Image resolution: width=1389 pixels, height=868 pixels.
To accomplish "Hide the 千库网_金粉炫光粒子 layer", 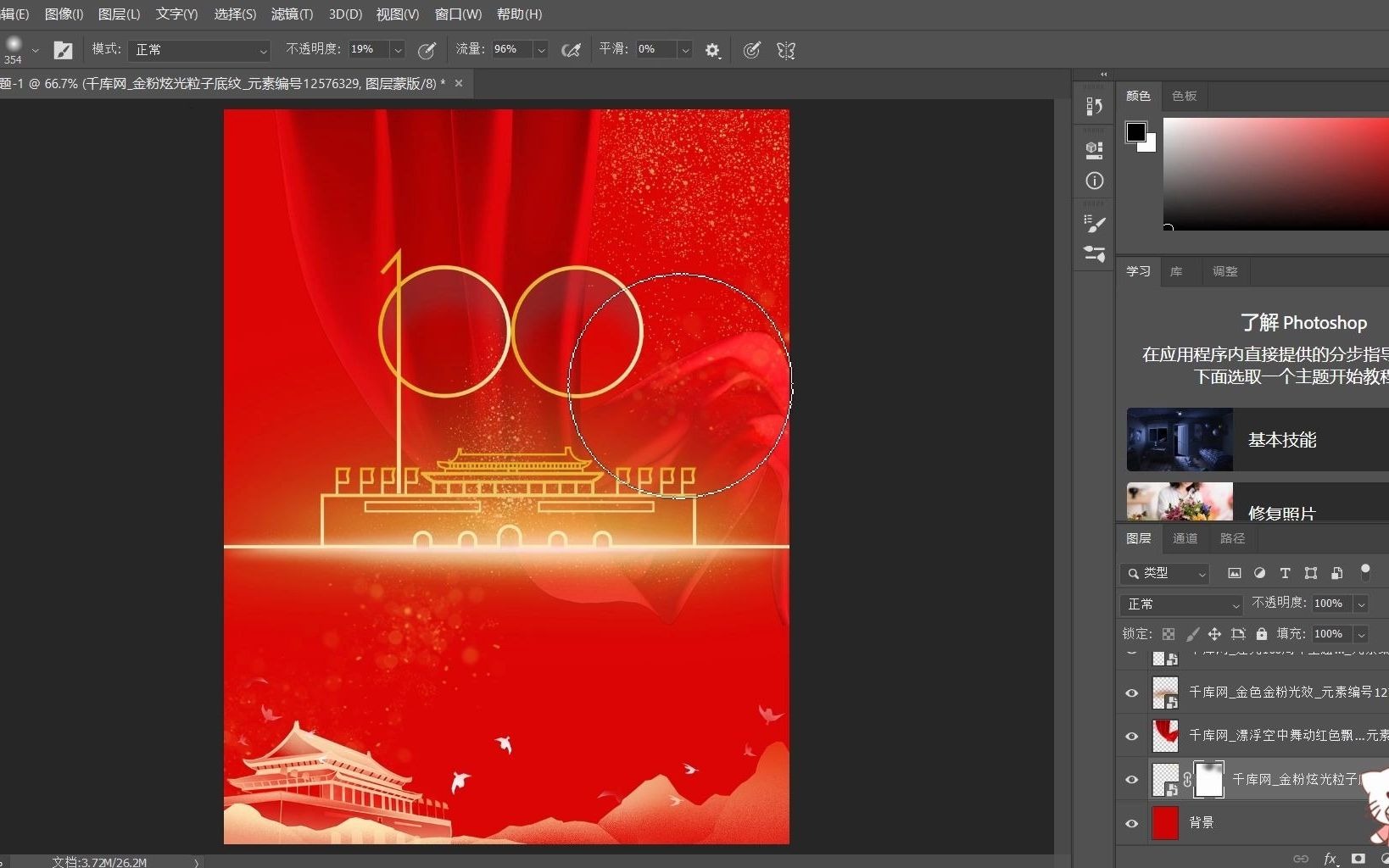I will (x=1132, y=780).
